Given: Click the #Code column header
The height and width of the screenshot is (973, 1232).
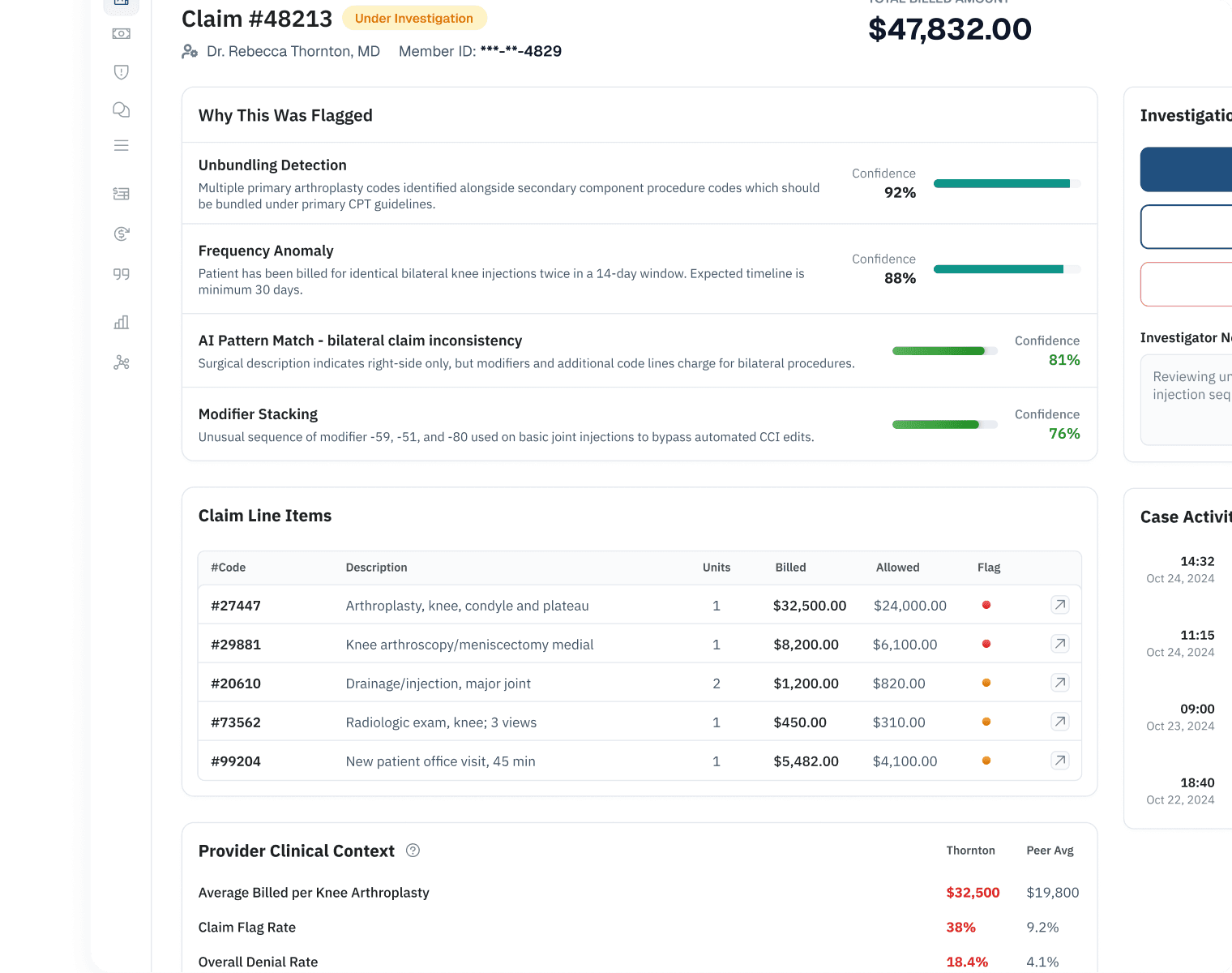Looking at the screenshot, I should point(229,568).
